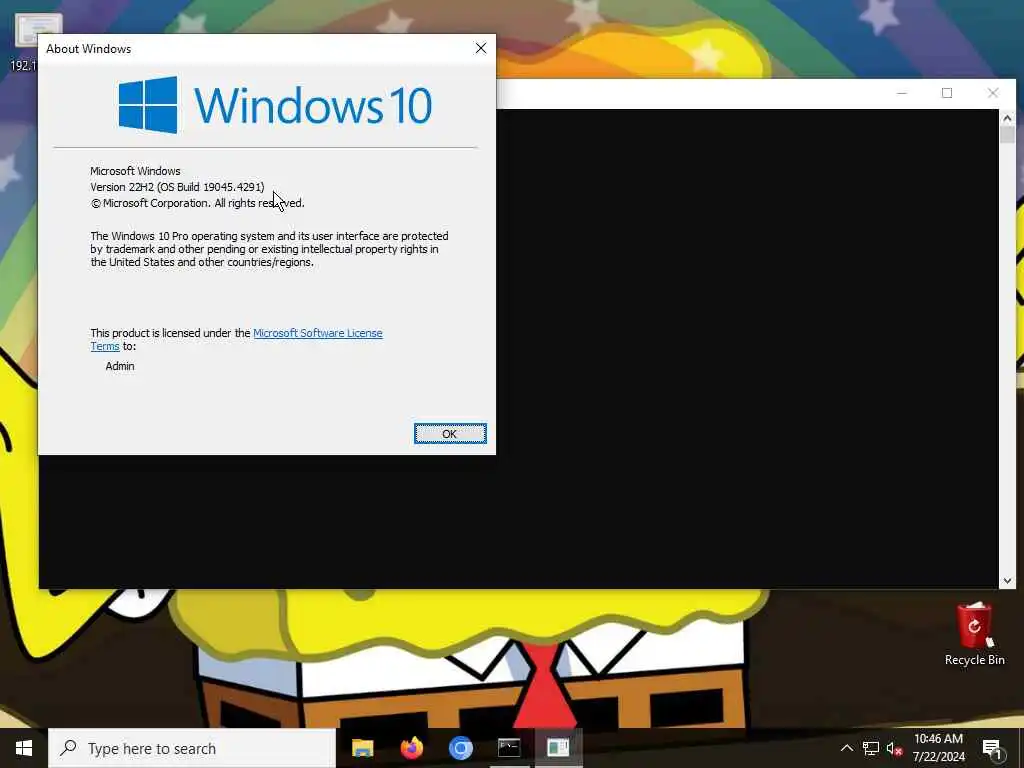Close the About Windows dialog
Image resolution: width=1024 pixels, height=768 pixels.
coord(481,48)
